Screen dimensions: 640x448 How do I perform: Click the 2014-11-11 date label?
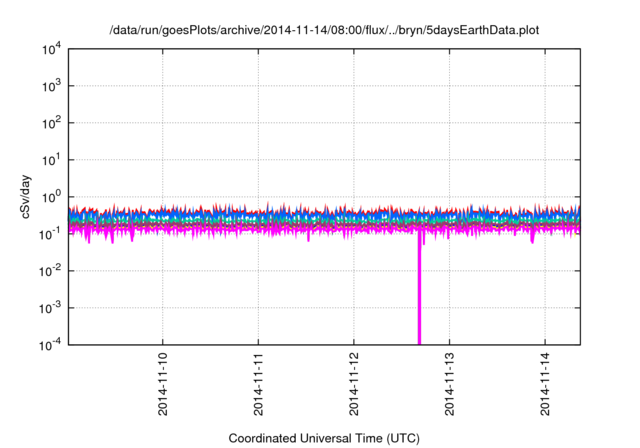point(258,384)
